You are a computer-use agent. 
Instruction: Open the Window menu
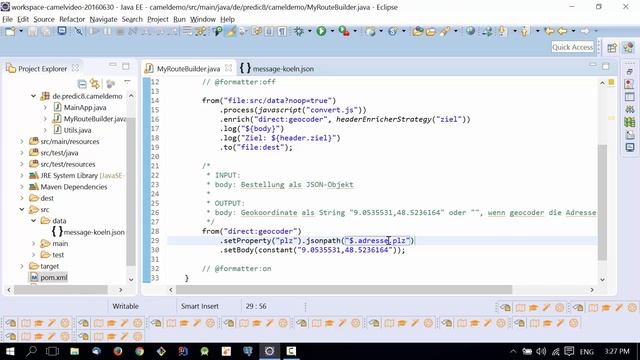click(202, 19)
